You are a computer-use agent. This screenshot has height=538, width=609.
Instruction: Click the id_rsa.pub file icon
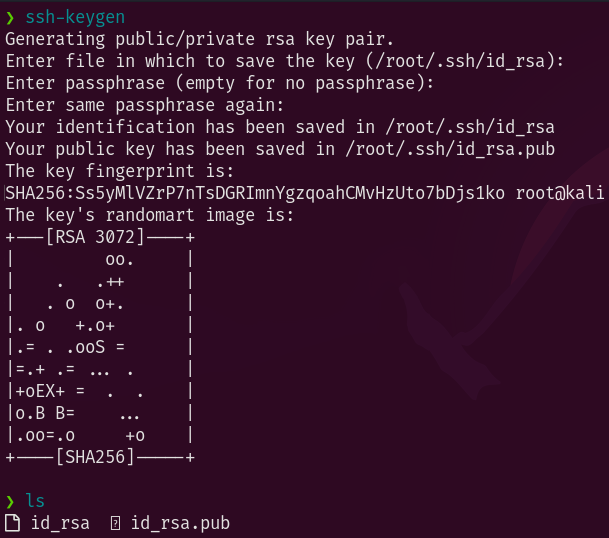[x=115, y=523]
